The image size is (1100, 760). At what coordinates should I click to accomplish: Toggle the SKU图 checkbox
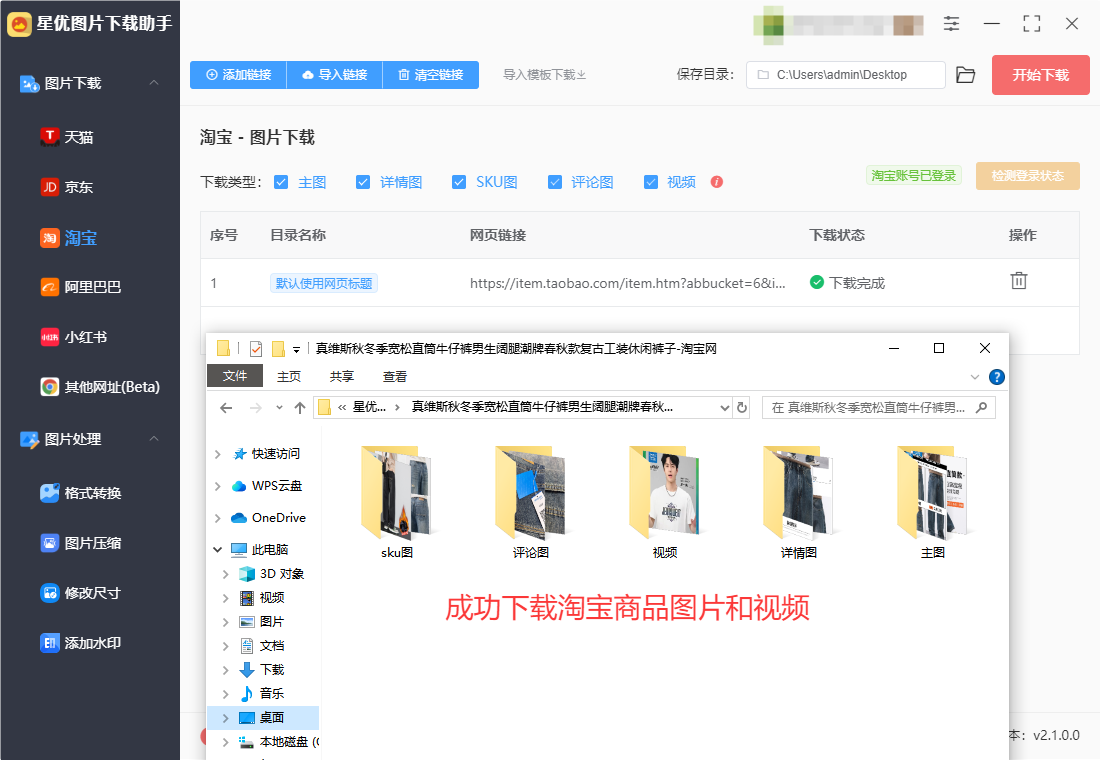459,182
